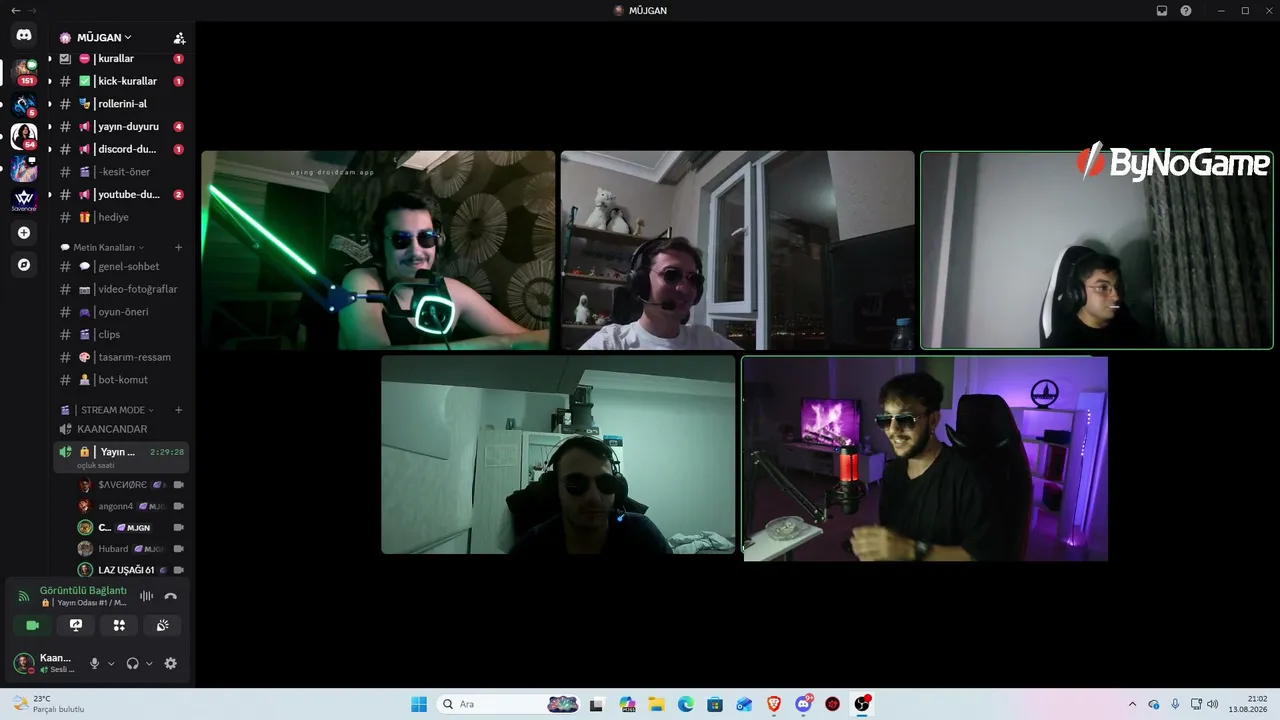Screen dimensions: 1280x720
Task: Select the Yayın voice channel row
Action: click(x=122, y=456)
